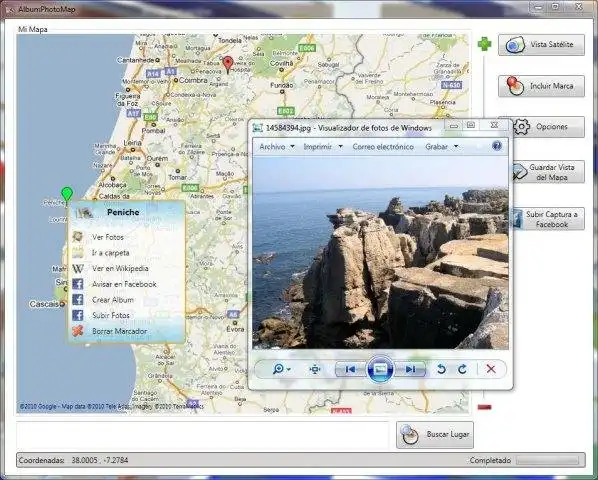
Task: Go to previous photo in viewer
Action: [350, 369]
